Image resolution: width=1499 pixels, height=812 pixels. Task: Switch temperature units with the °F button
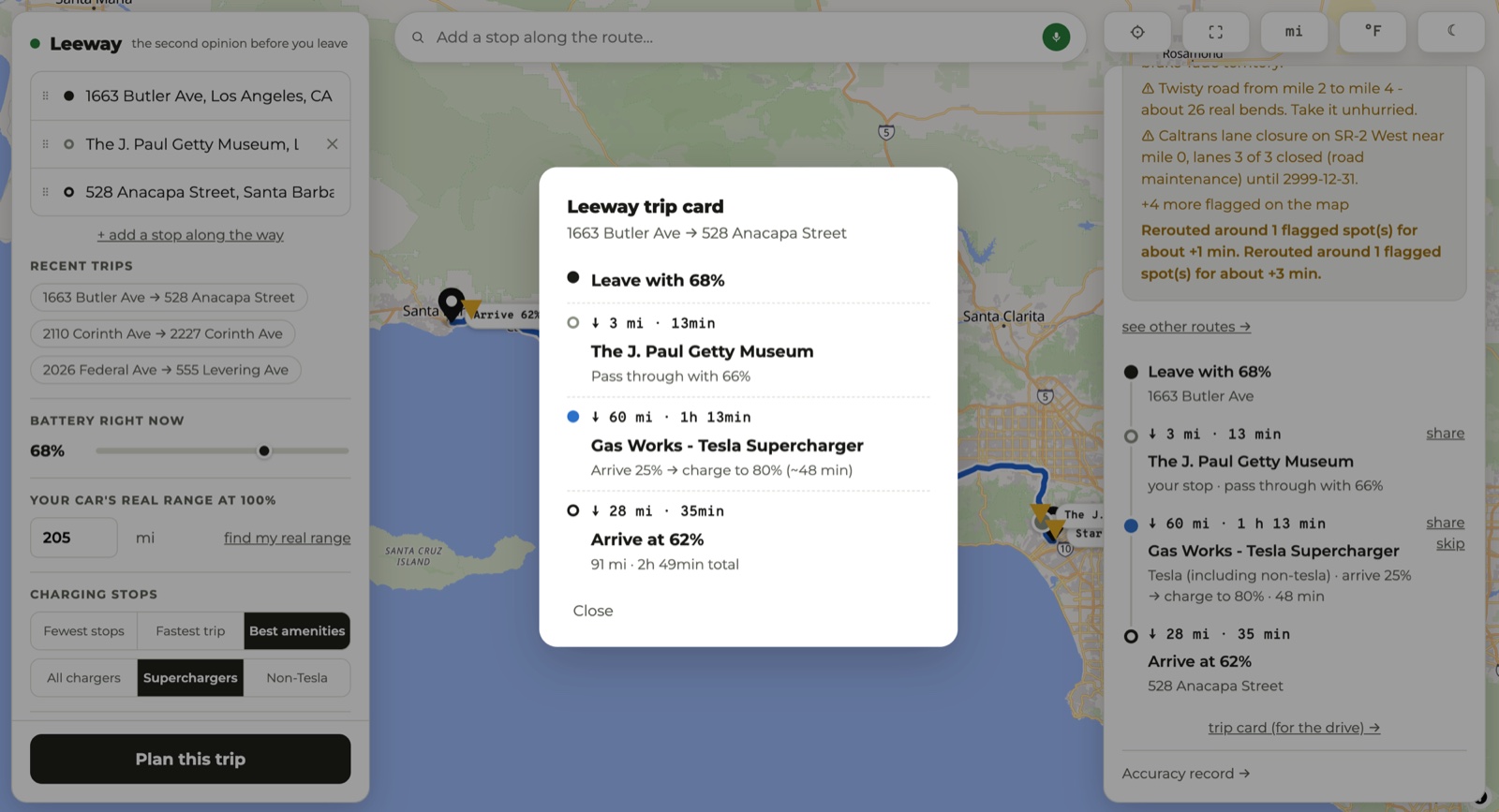pos(1373,32)
